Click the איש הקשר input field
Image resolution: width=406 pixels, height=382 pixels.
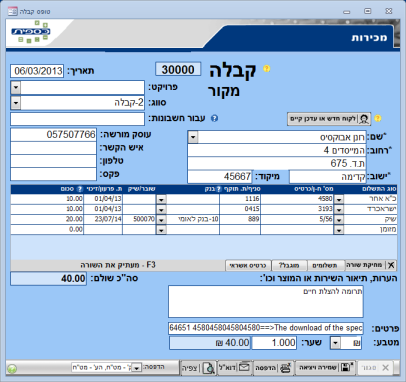pos(53,148)
